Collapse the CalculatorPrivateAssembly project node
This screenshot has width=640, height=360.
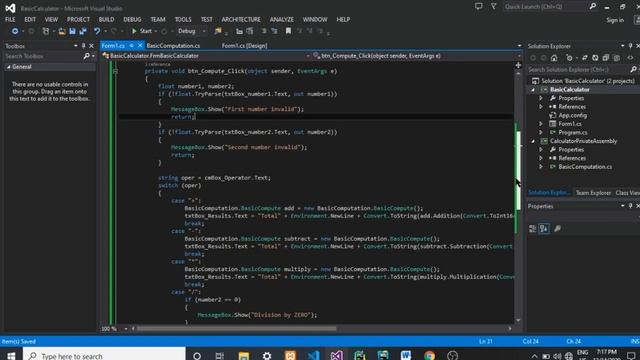point(533,141)
